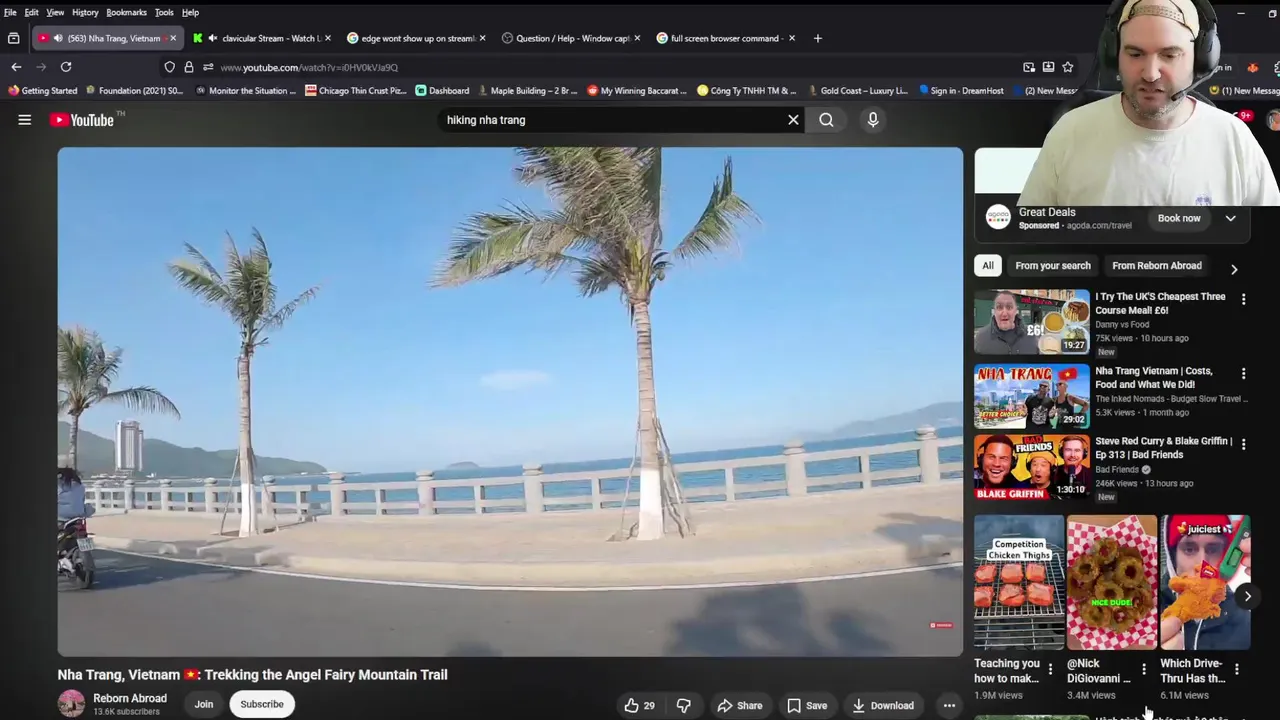Image resolution: width=1280 pixels, height=720 pixels.
Task: Open the Chicago Thin Crust Pizza bookmark
Action: point(356,90)
